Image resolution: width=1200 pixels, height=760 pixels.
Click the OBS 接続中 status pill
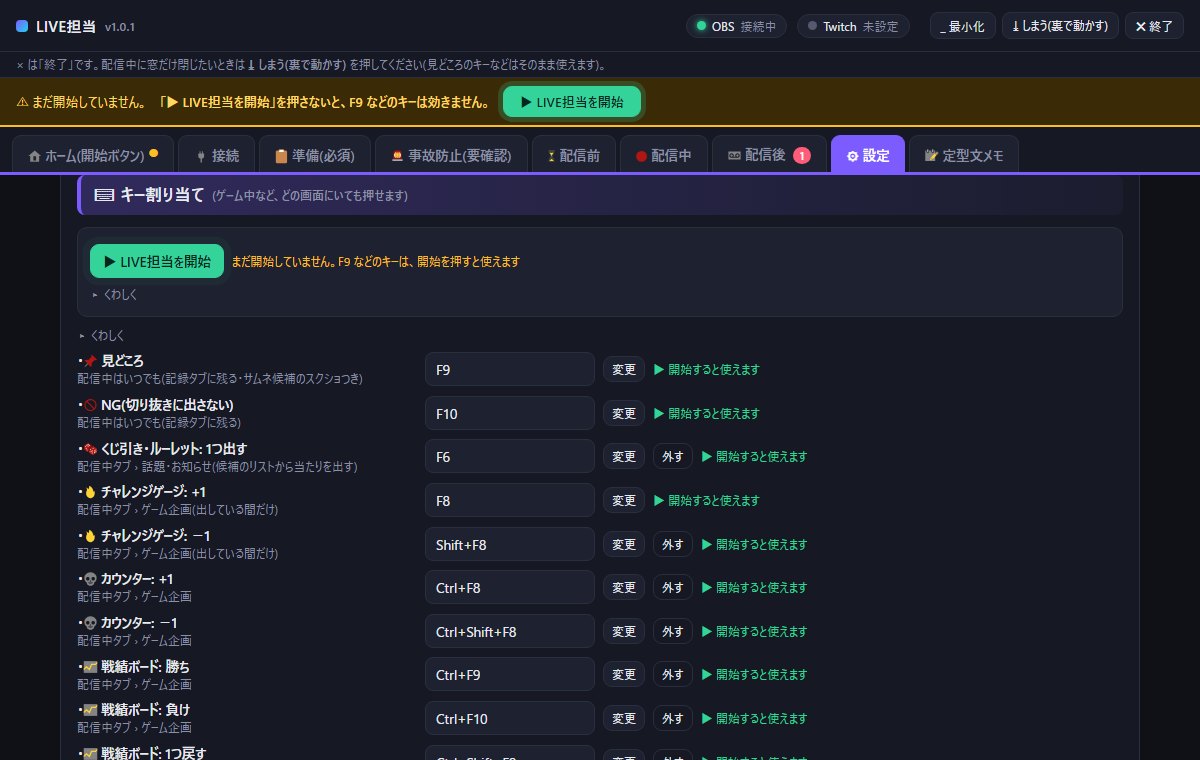(737, 26)
